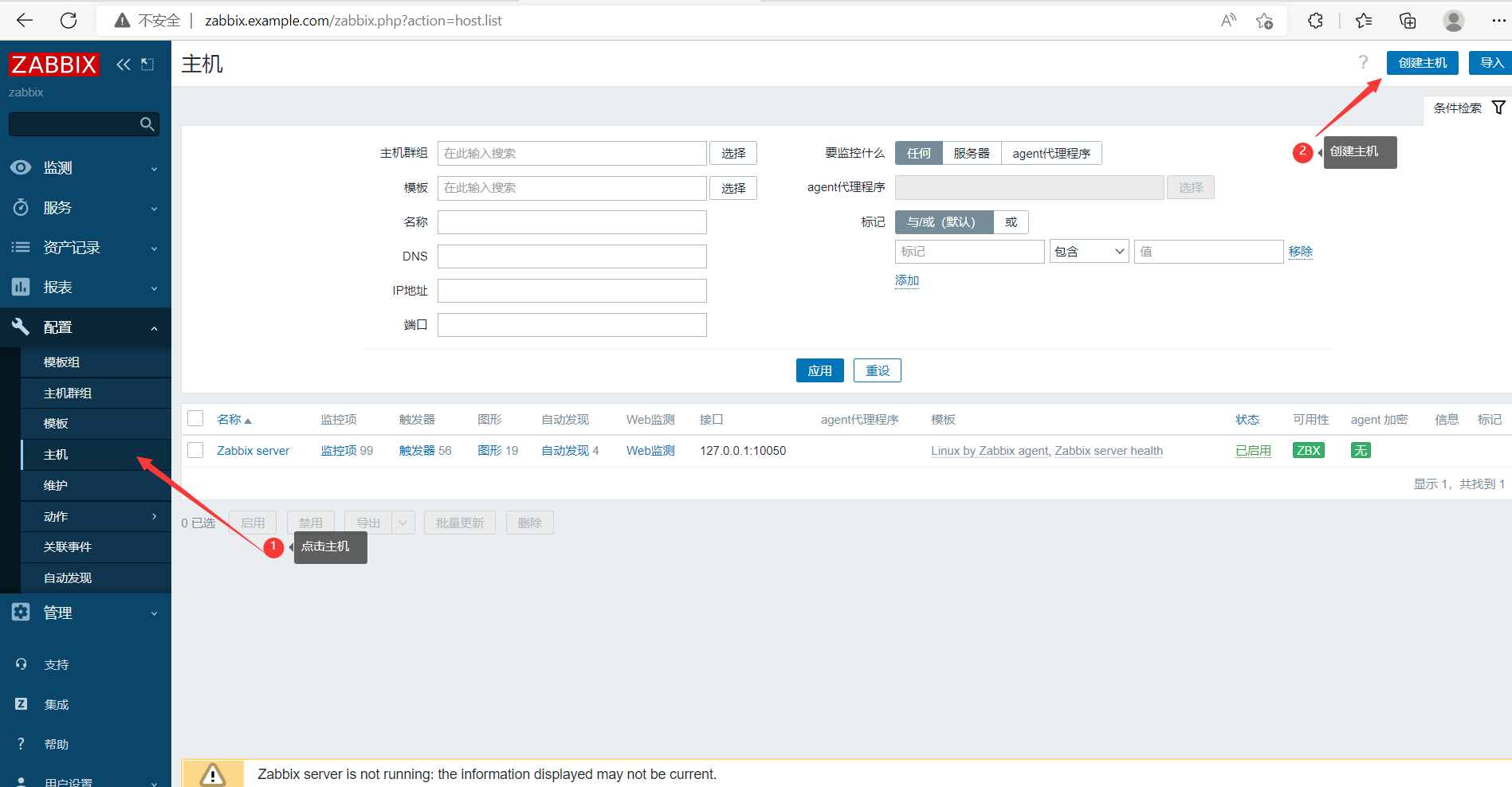Open the Zabbix server host link

[253, 451]
